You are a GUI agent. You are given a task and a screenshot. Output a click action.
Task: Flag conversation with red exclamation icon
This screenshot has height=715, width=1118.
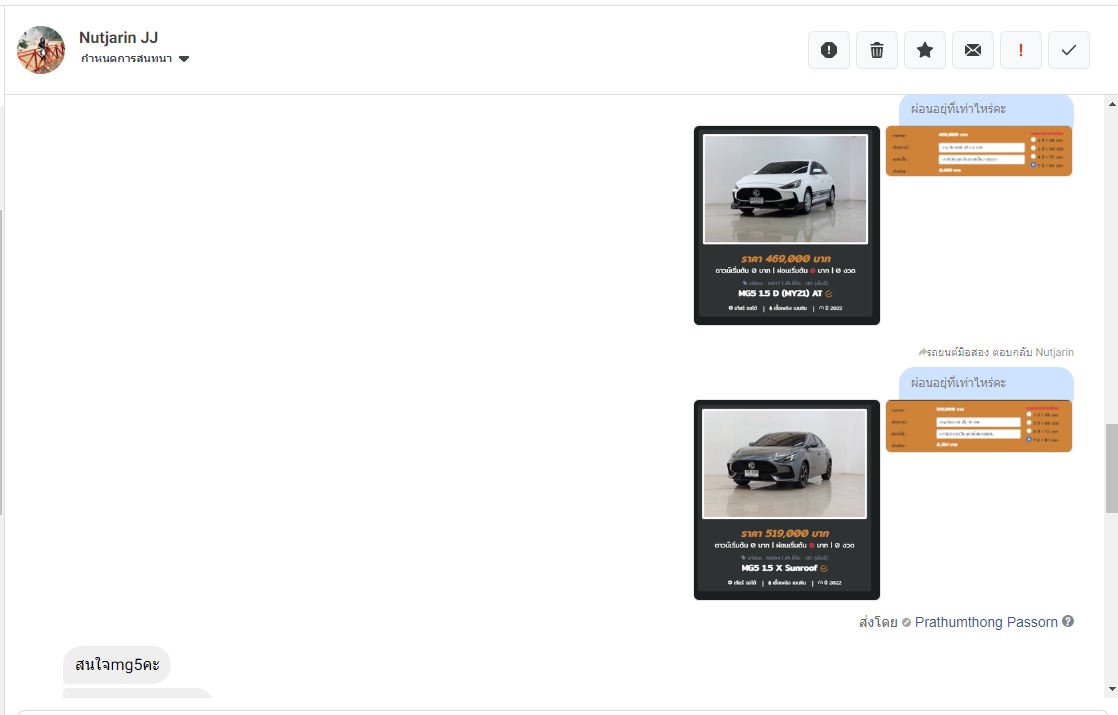point(1021,50)
